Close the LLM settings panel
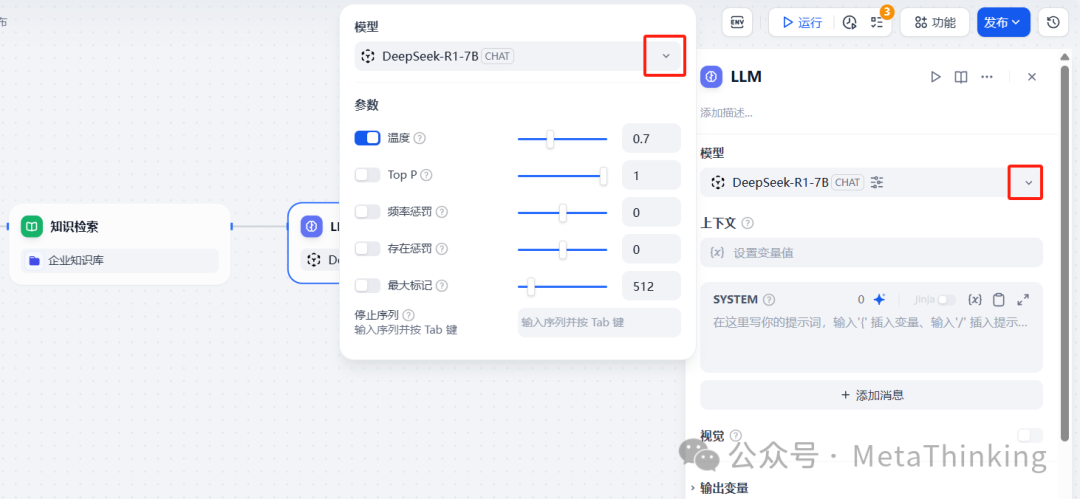Image resolution: width=1080 pixels, height=499 pixels. (1032, 77)
